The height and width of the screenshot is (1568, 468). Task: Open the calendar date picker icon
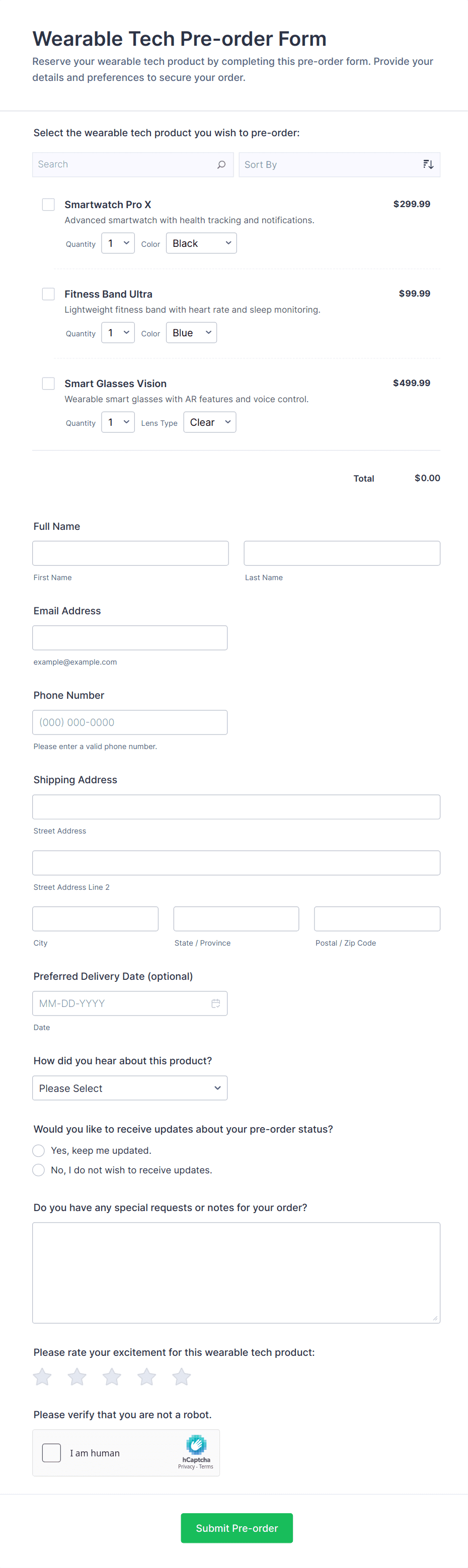pyautogui.click(x=216, y=1003)
